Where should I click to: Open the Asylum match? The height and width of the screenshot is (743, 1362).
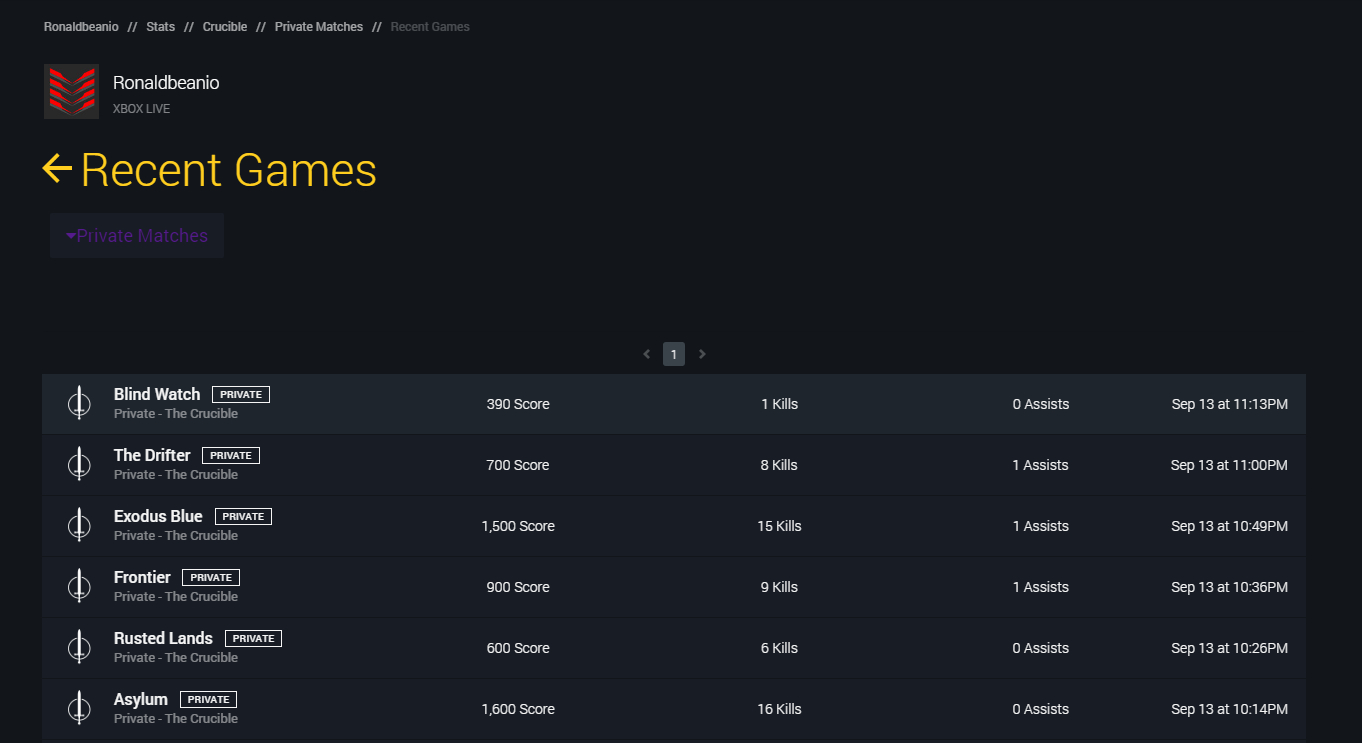[674, 709]
